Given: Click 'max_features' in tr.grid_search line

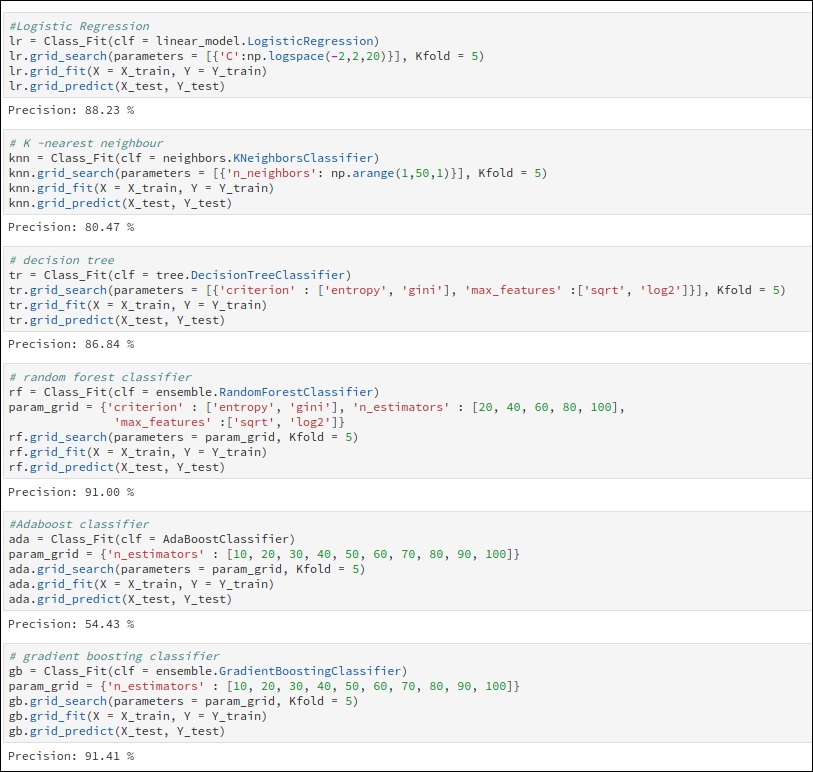Looking at the screenshot, I should click(513, 290).
